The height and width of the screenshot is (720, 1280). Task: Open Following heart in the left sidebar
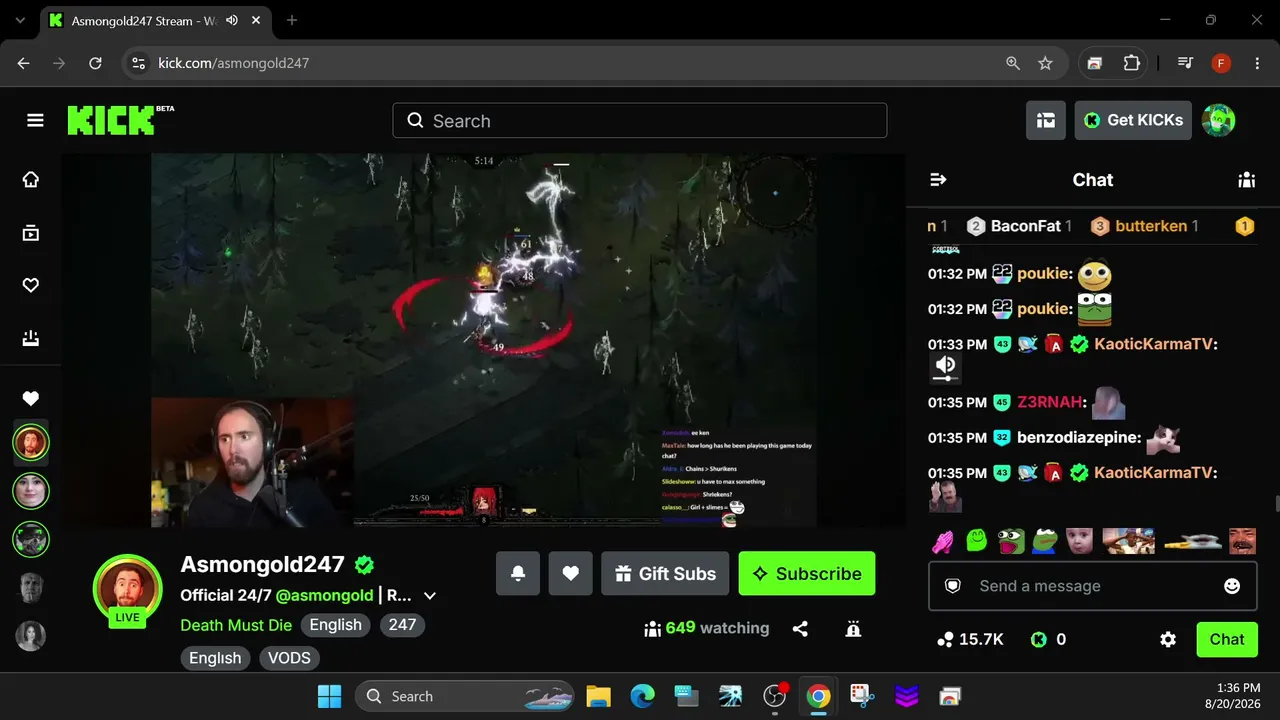[31, 286]
